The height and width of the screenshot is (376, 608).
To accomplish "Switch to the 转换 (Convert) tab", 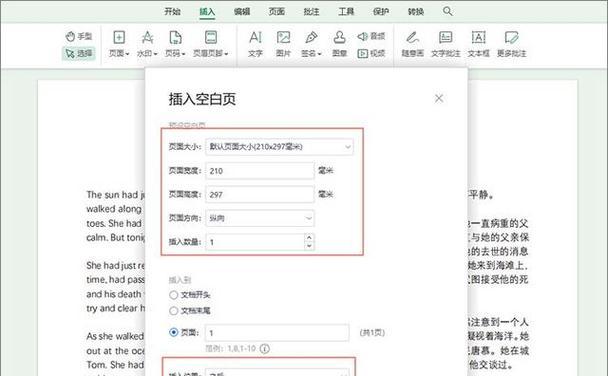I will [x=416, y=12].
